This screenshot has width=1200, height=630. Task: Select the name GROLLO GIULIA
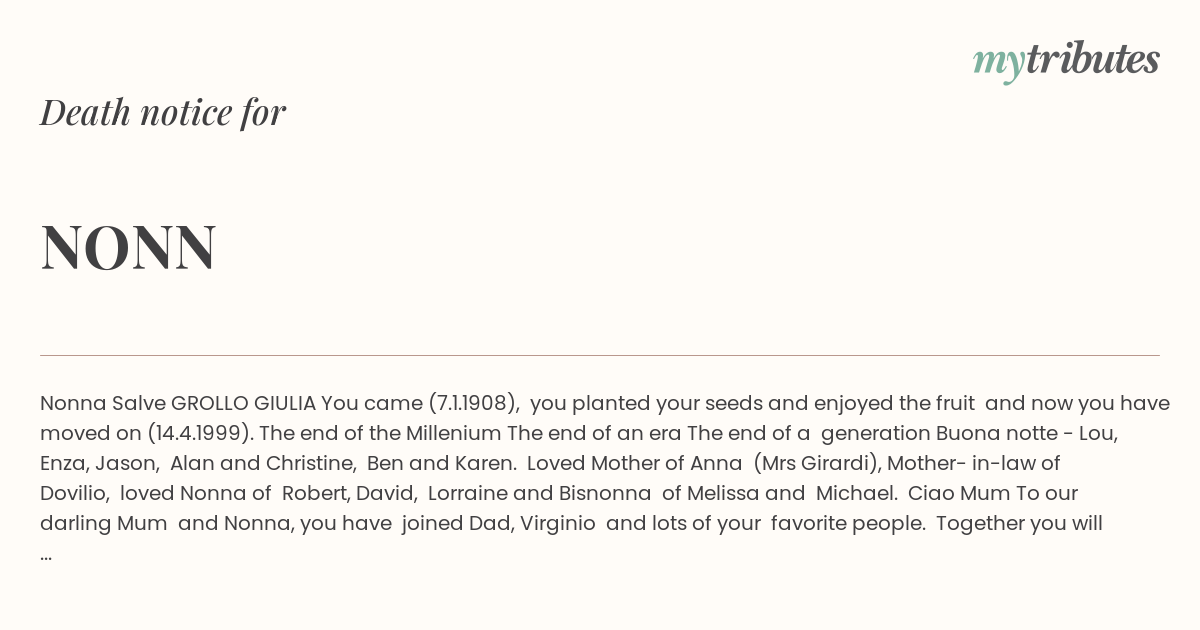click(243, 403)
